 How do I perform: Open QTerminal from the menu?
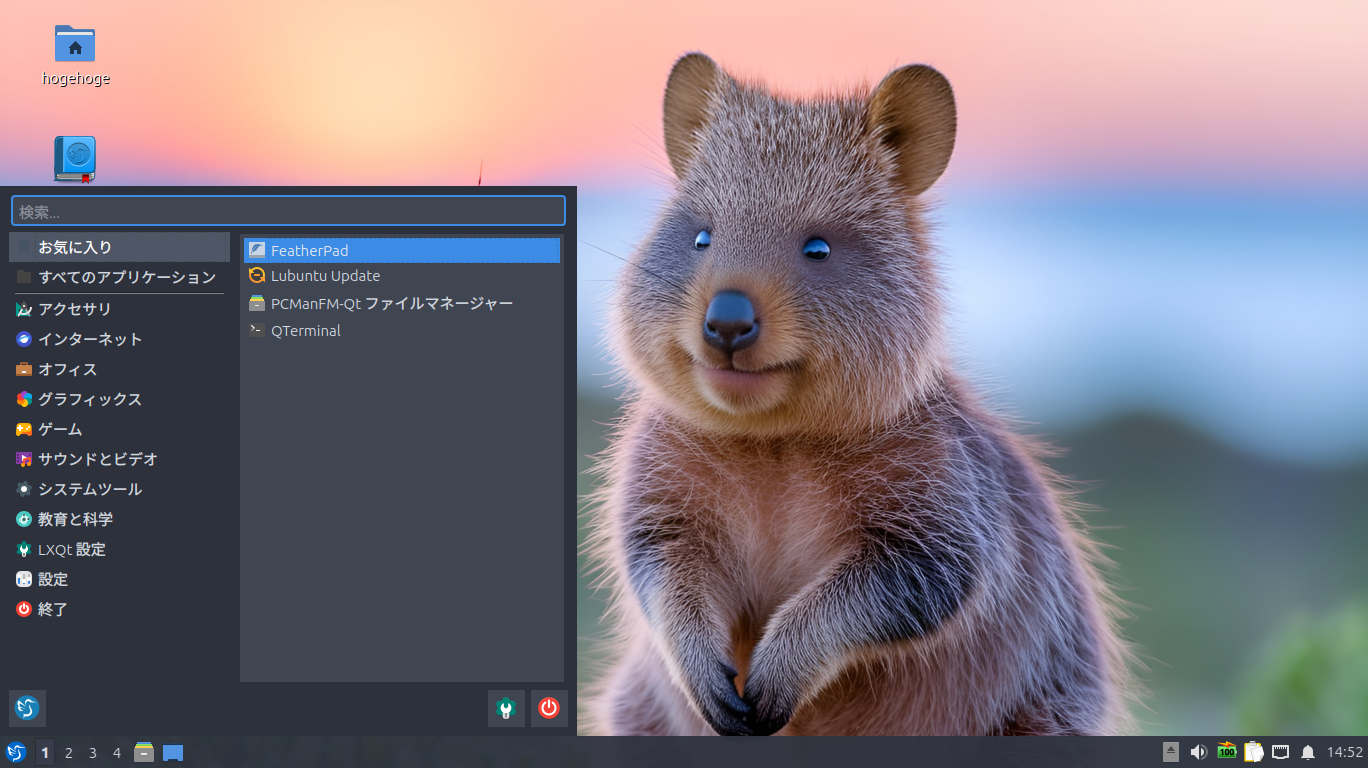coord(305,330)
